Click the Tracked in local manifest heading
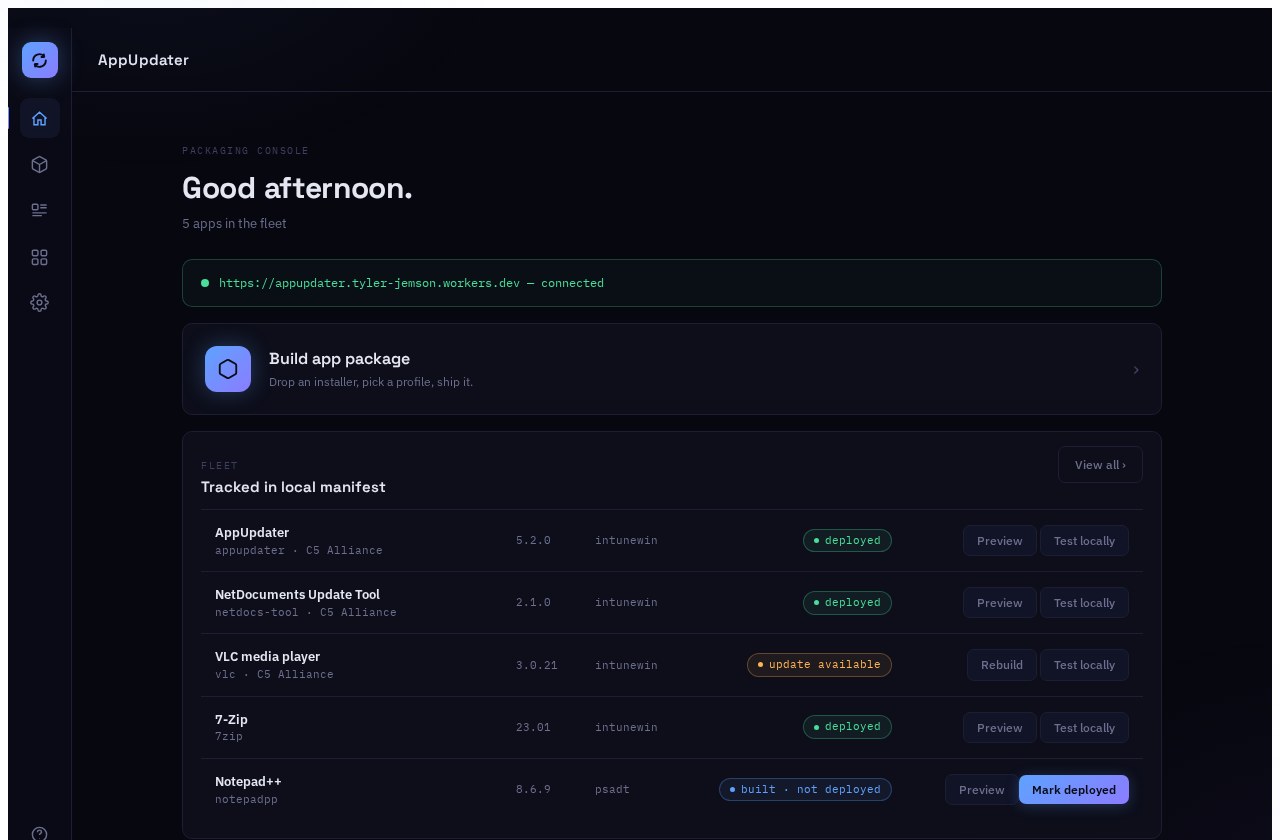1280x840 pixels. coord(293,487)
